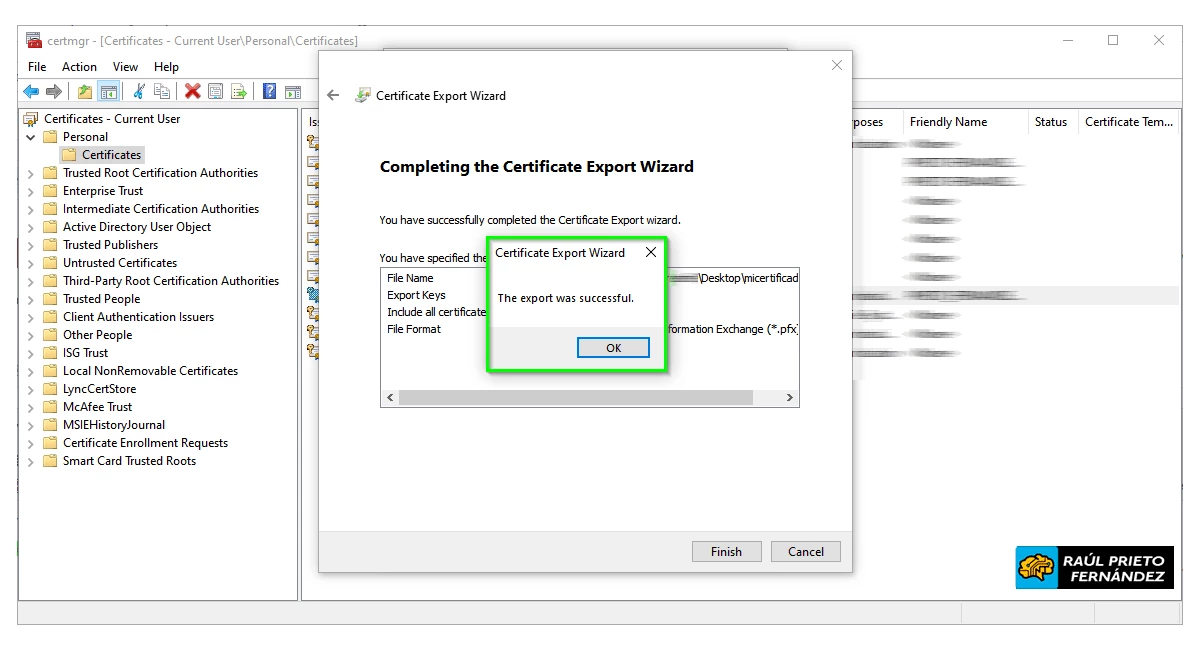Viewport: 1200px width, 650px height.
Task: Click the Delete (red X) toolbar icon
Action: (191, 91)
